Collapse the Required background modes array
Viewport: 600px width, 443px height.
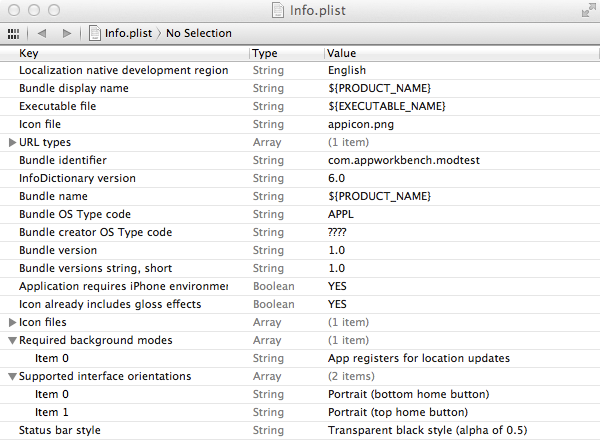click(13, 341)
